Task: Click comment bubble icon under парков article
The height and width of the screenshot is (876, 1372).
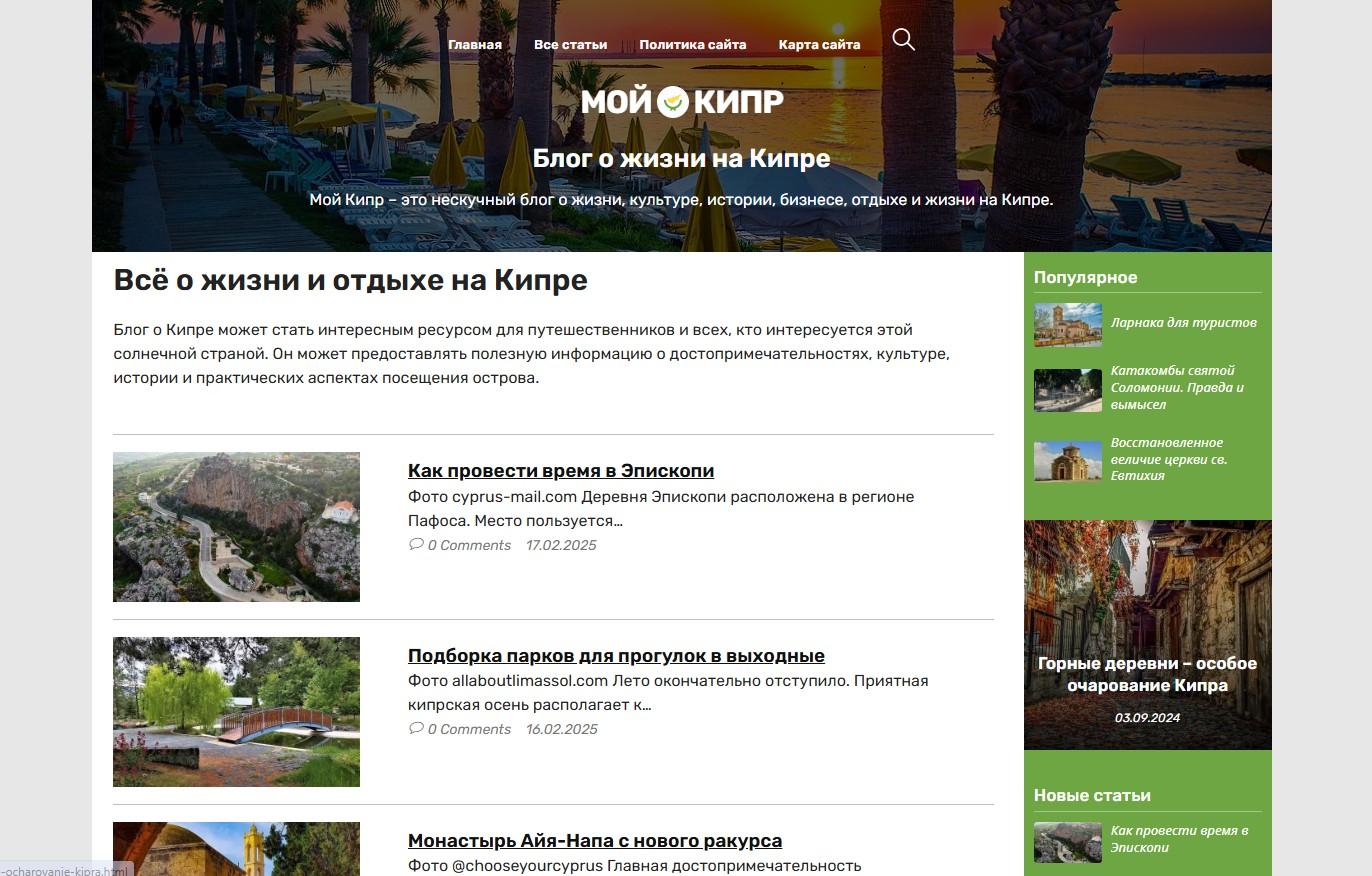Action: (416, 729)
